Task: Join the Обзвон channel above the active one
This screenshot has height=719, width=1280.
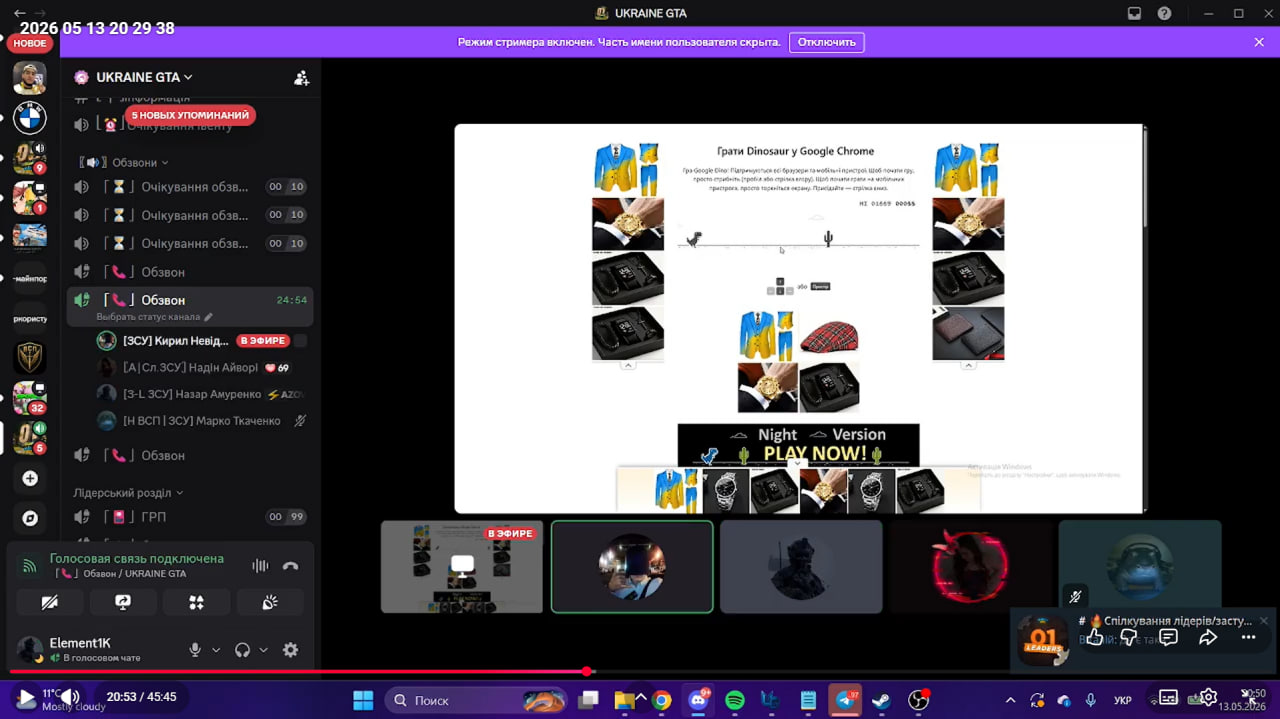Action: pyautogui.click(x=190, y=272)
